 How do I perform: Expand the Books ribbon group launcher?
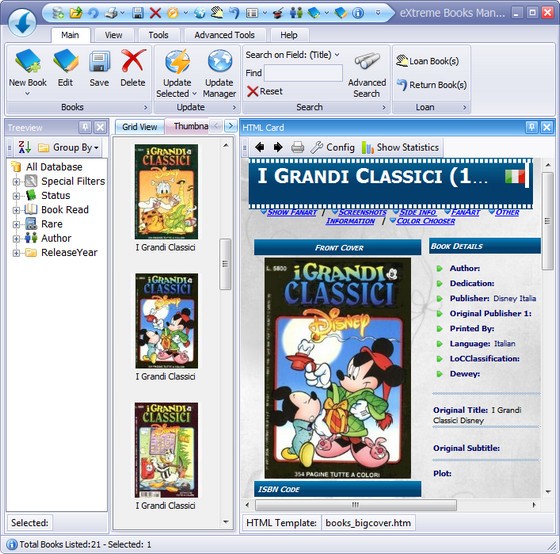pyautogui.click(x=145, y=107)
